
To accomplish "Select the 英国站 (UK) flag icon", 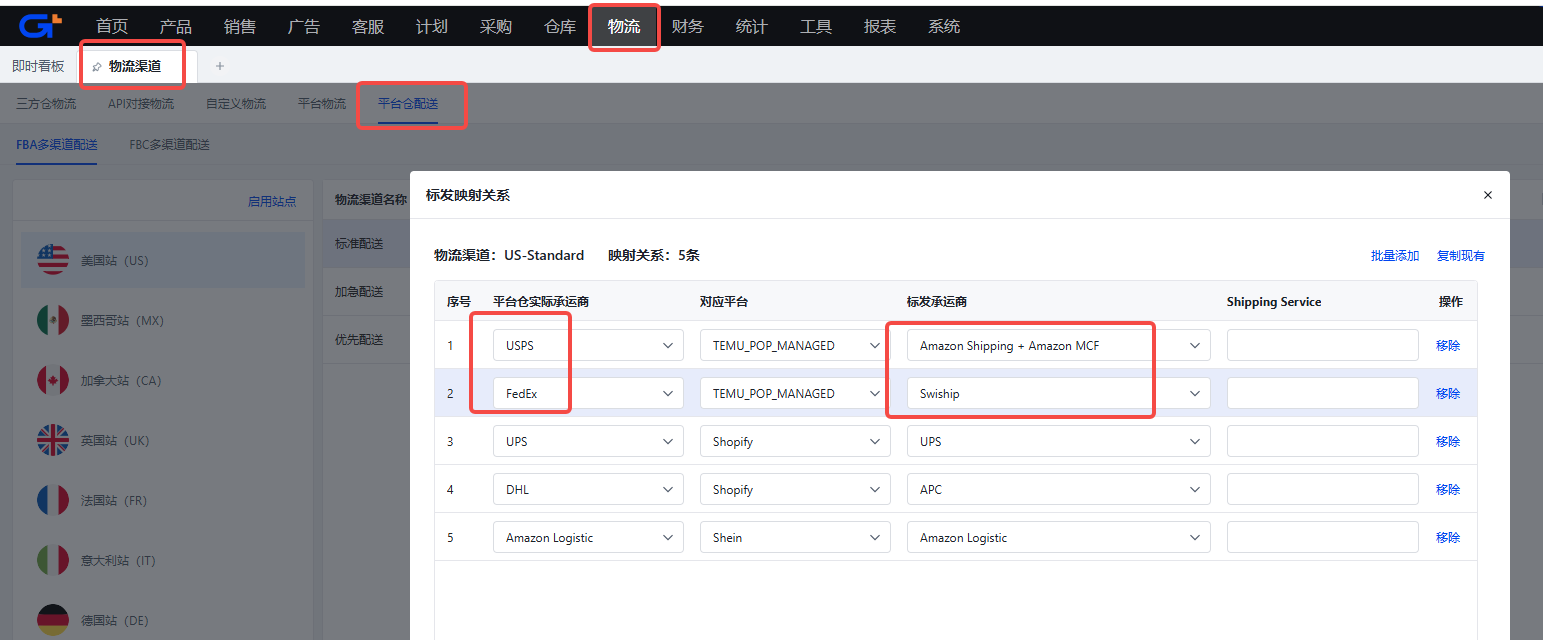I will pyautogui.click(x=53, y=440).
